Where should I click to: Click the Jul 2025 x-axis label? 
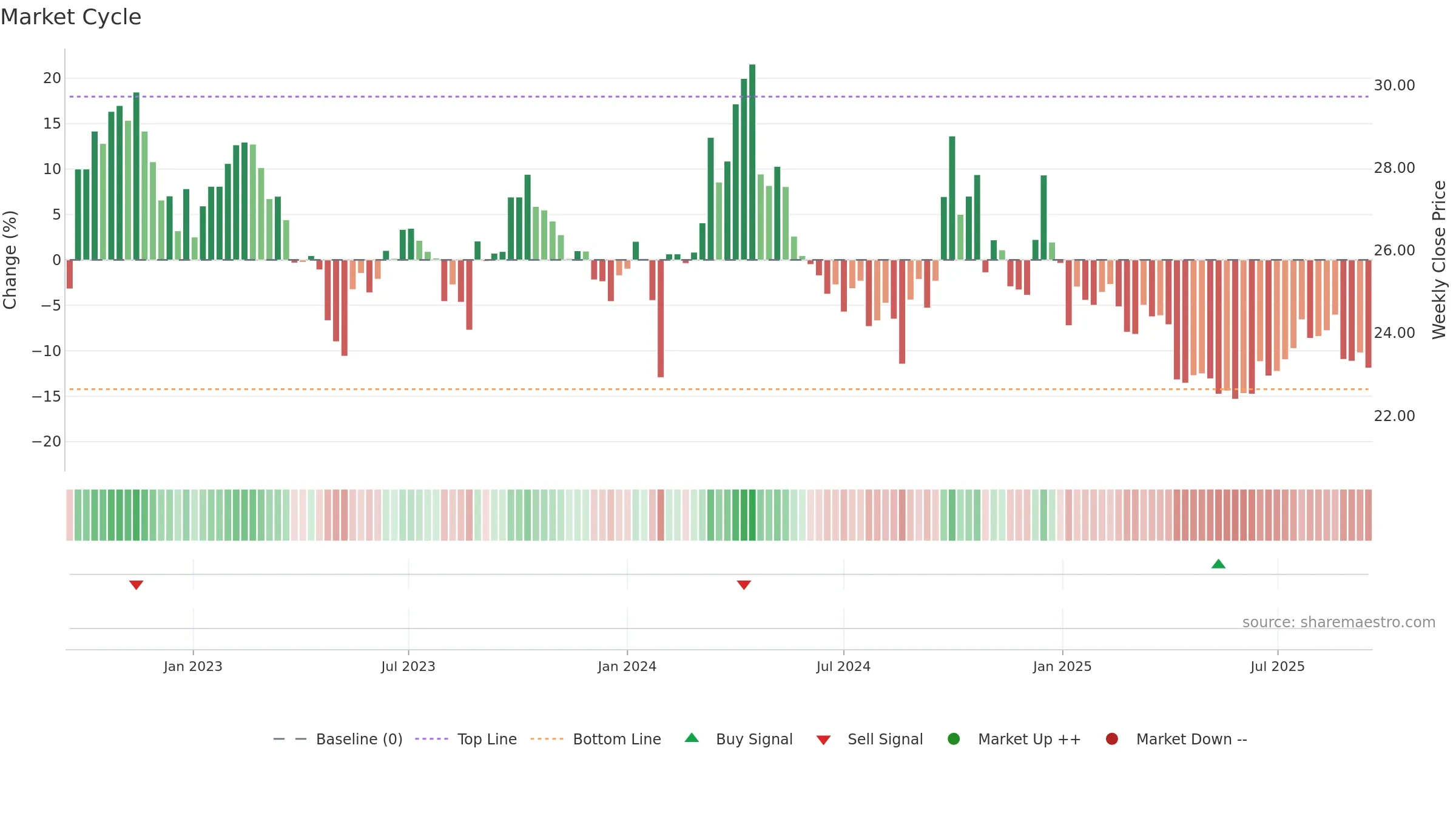tap(1278, 666)
